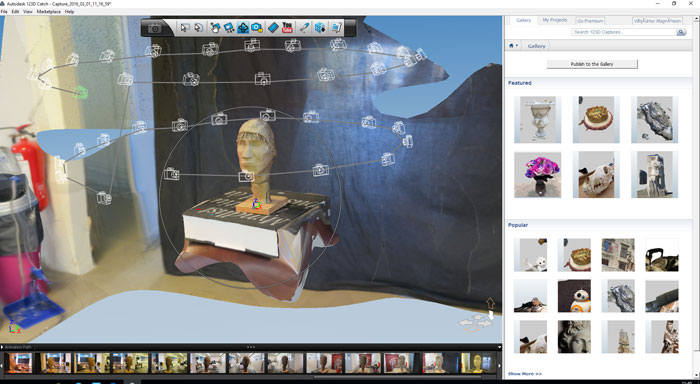Switch to the My Projects tab
700x384 pixels.
555,21
